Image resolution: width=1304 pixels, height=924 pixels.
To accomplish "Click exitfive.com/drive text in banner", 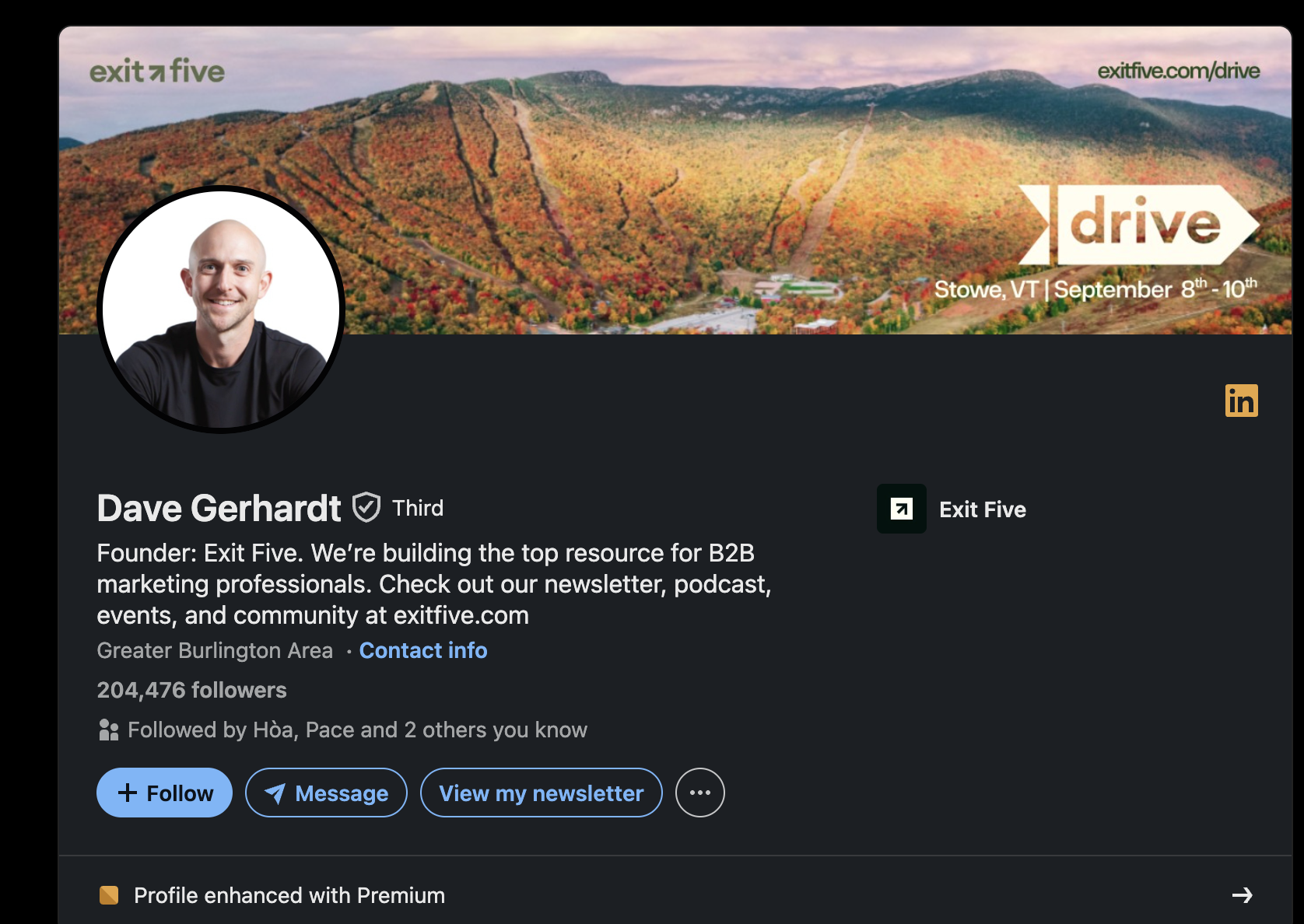I will click(1179, 71).
